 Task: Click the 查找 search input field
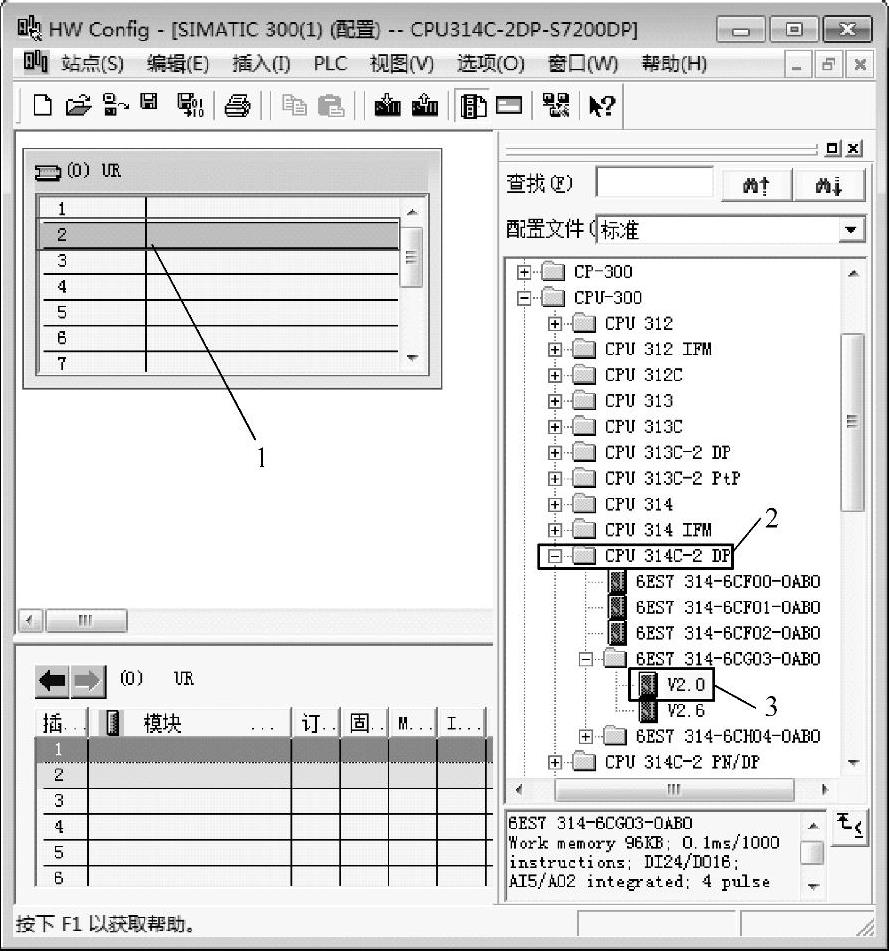tap(654, 183)
